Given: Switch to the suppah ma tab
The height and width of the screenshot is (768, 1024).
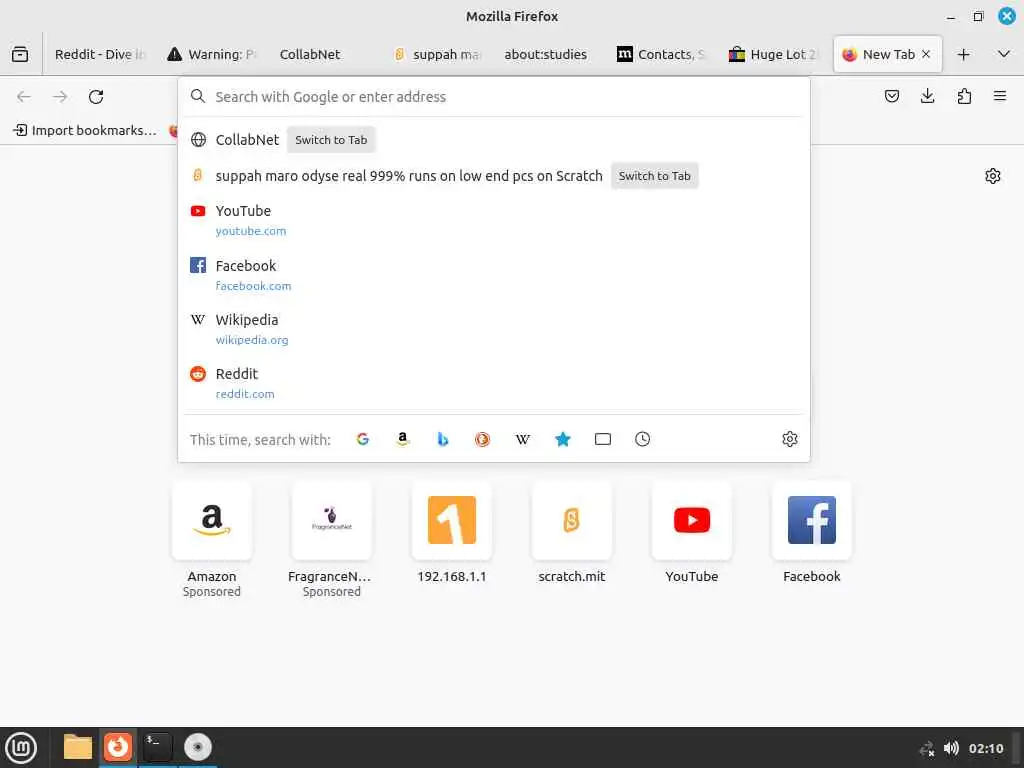Looking at the screenshot, I should pyautogui.click(x=437, y=54).
